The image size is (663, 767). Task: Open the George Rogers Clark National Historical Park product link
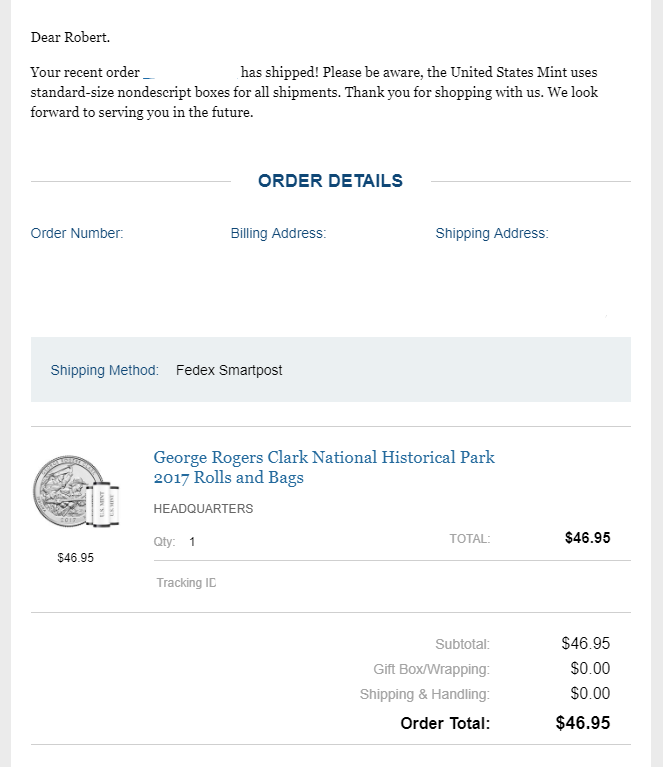tap(324, 467)
